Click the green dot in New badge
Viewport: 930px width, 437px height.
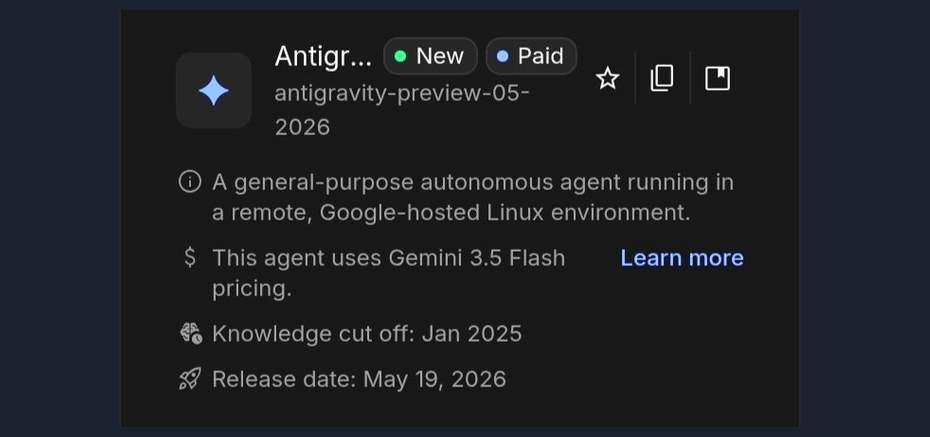tap(400, 56)
